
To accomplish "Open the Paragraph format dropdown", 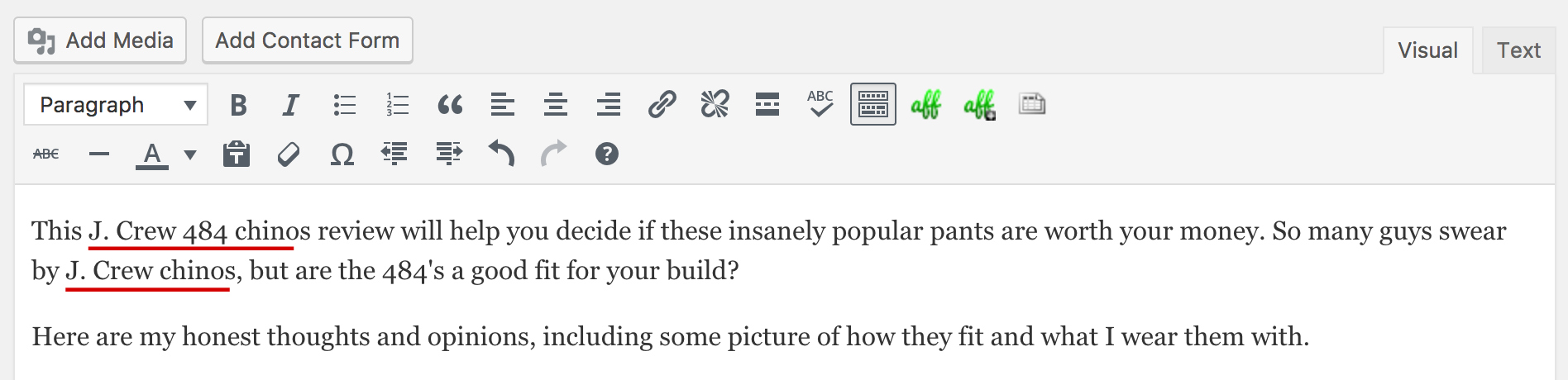I will pos(116,105).
